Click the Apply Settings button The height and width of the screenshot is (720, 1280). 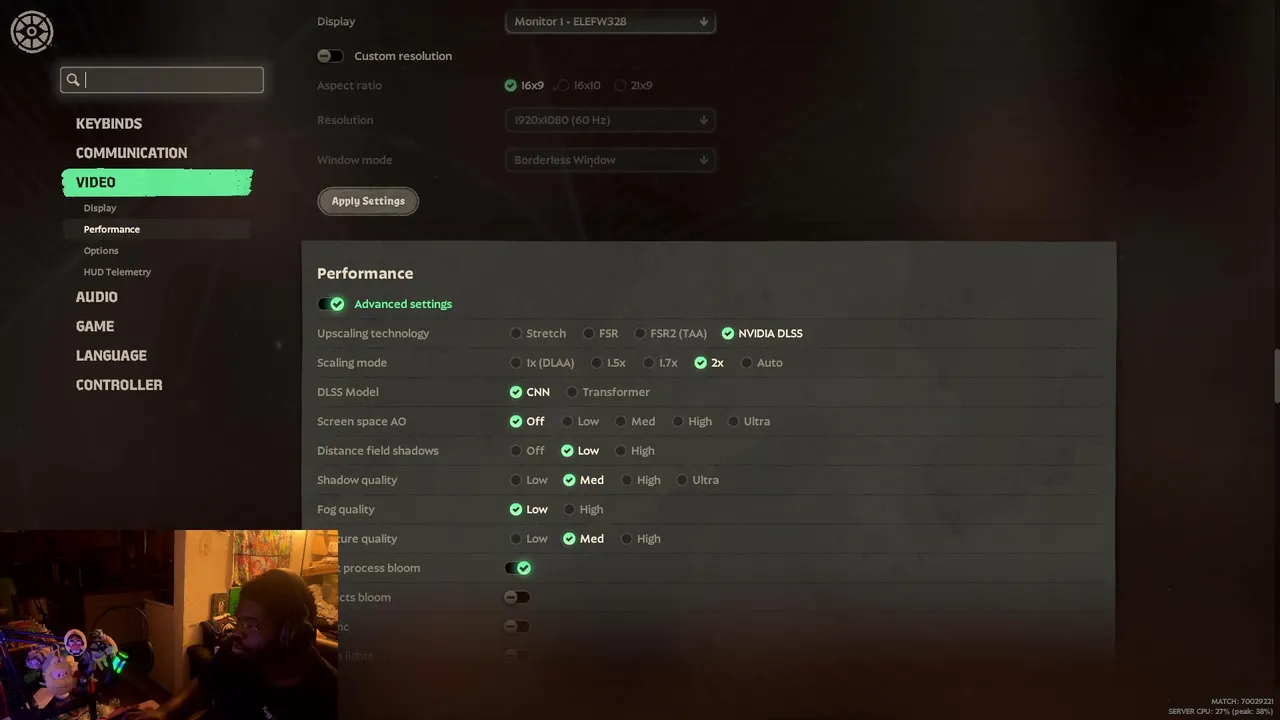tap(368, 201)
